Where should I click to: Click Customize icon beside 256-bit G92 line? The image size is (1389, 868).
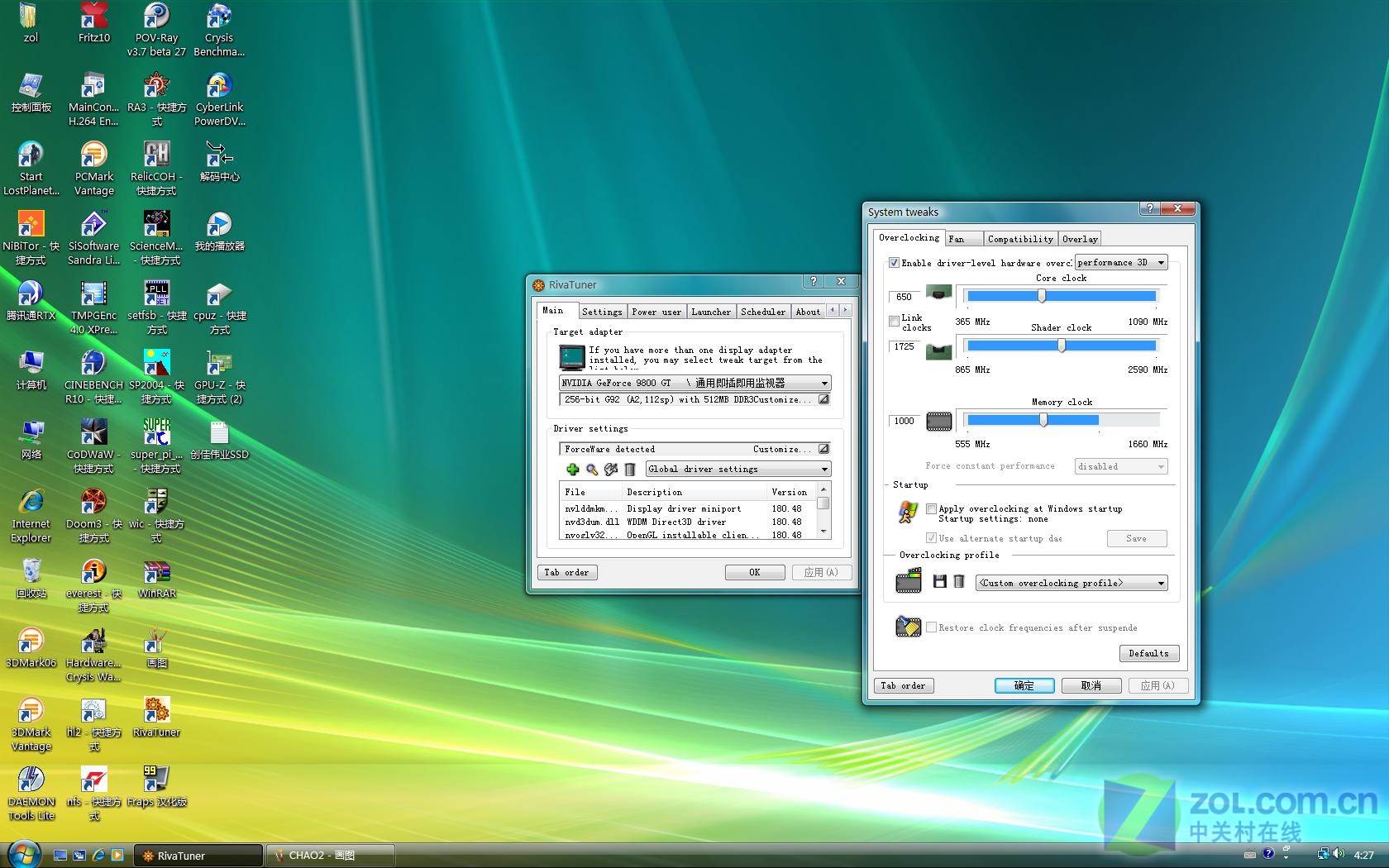pos(823,399)
